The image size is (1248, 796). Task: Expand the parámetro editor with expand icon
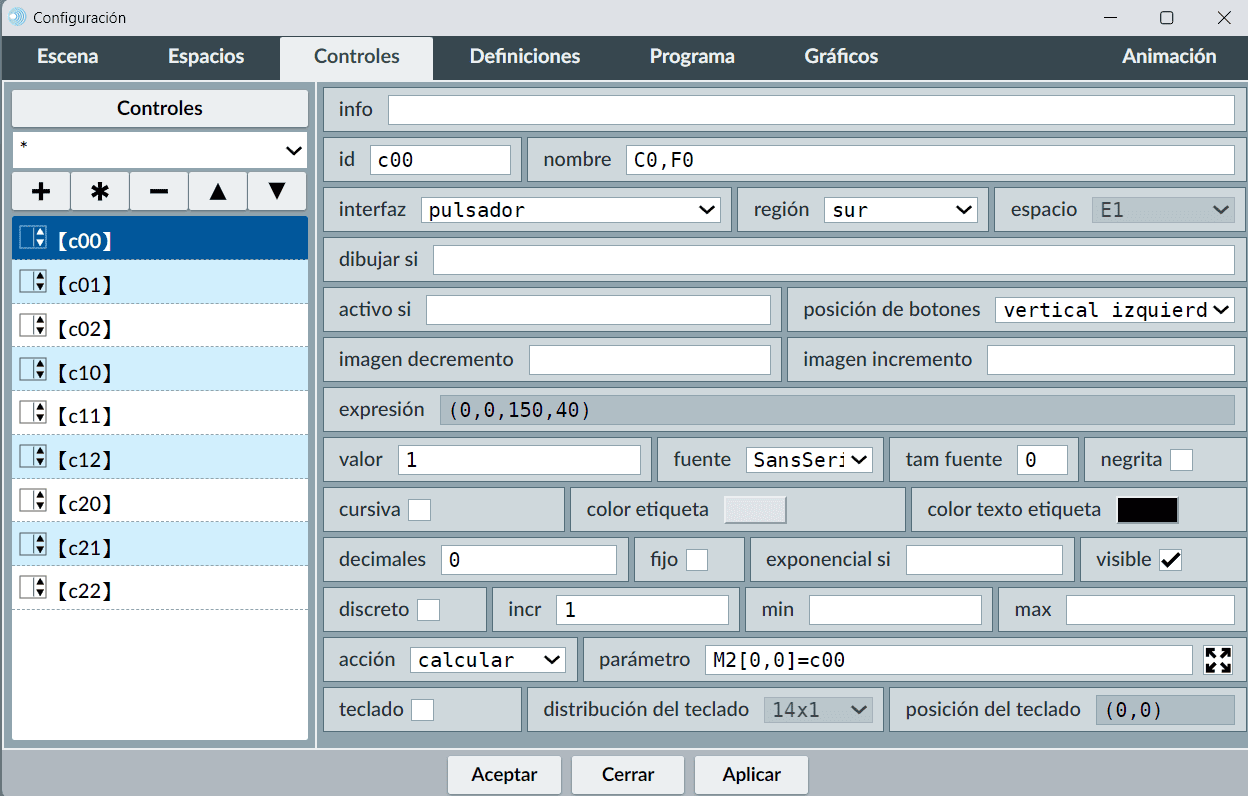pos(1218,660)
